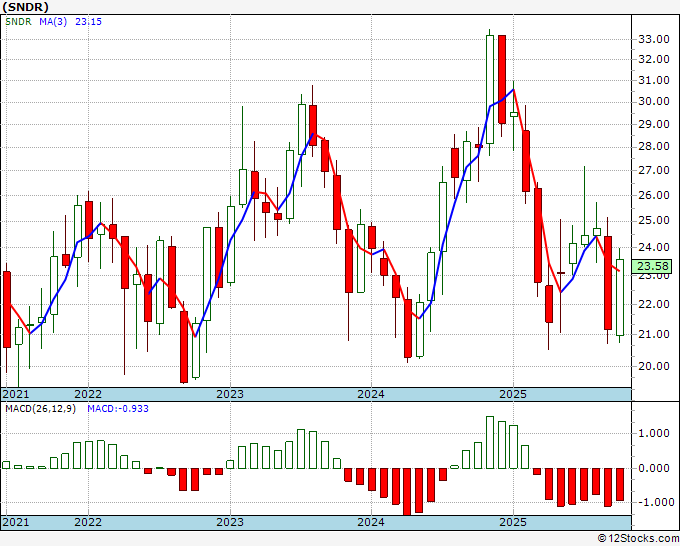Click the tallest green MACD bar before 2025
Viewport: 680px width, 546px height.
point(490,442)
